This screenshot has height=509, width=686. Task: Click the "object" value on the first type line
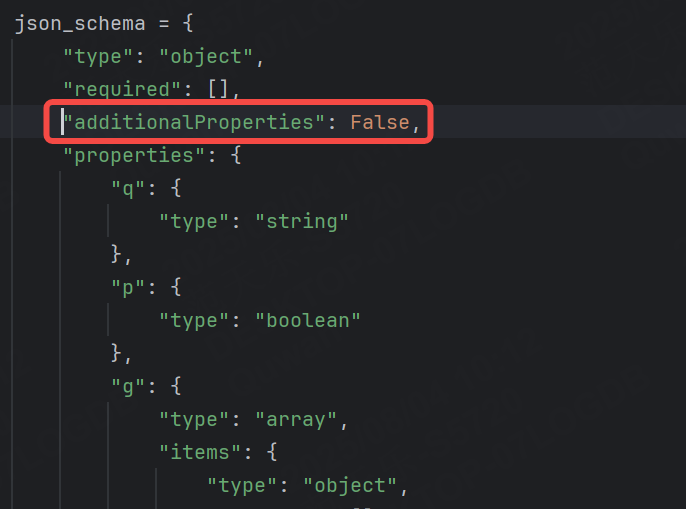(206, 56)
